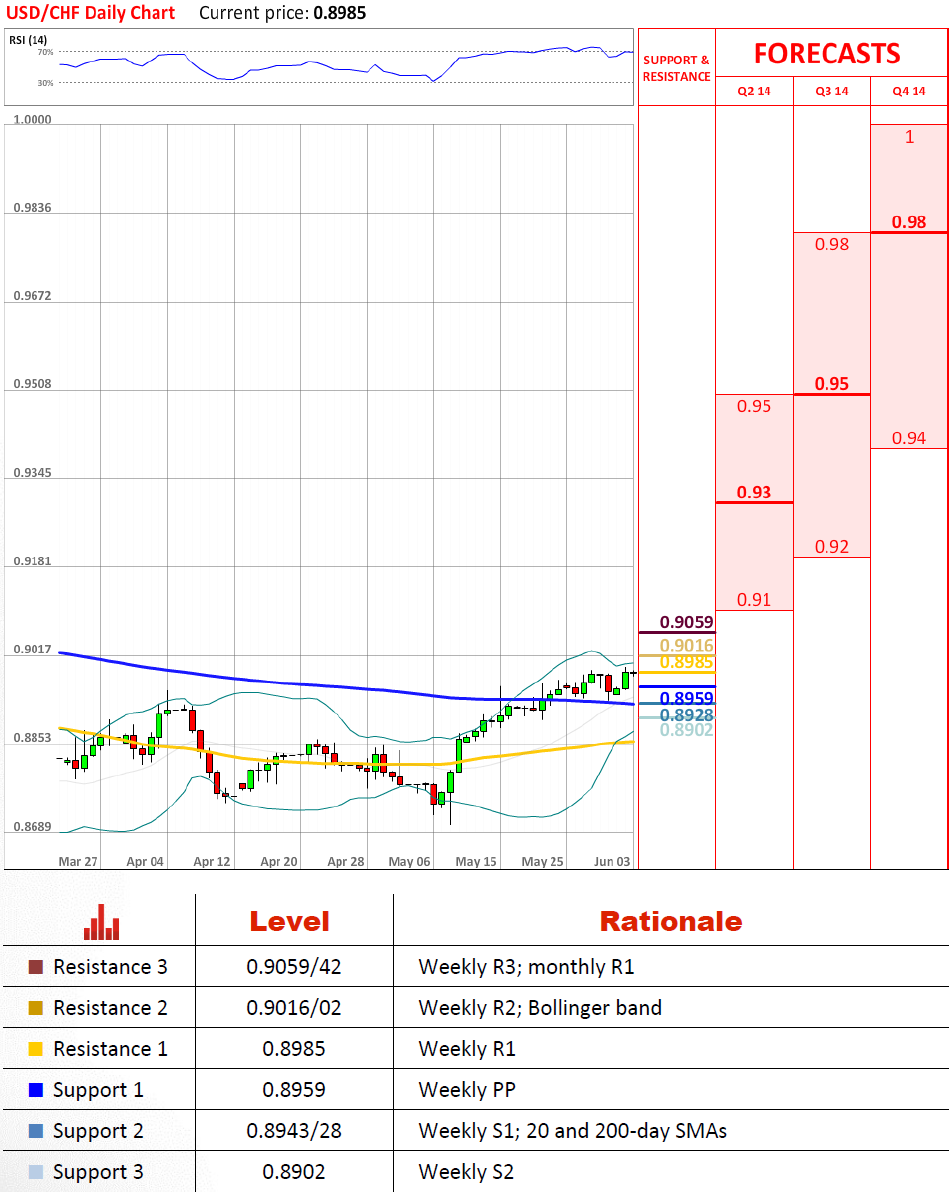
Task: Click the Support 1 blue swatch
Action: [x=35, y=1090]
